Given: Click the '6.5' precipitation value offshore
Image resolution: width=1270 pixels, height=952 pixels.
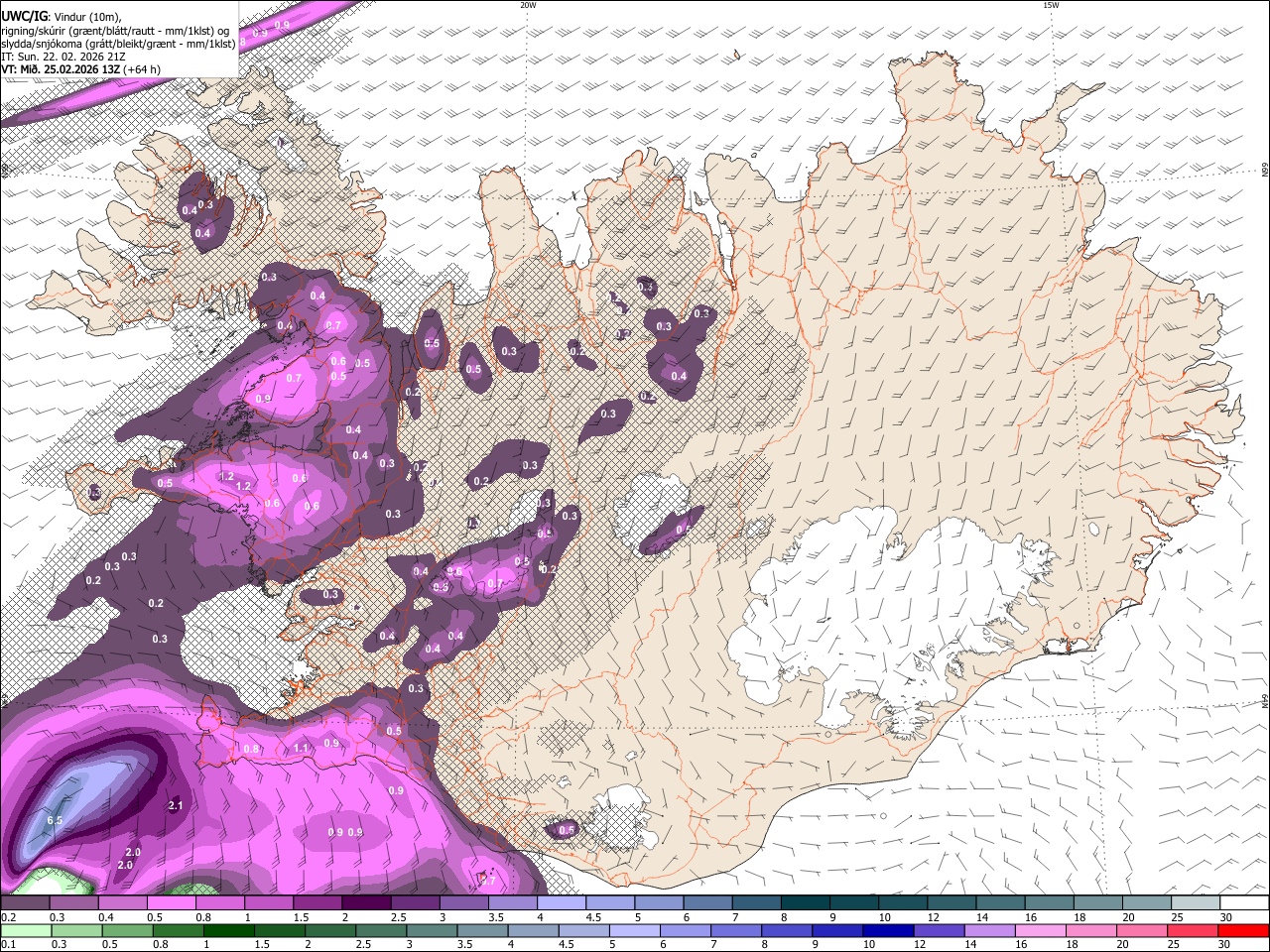Looking at the screenshot, I should tap(55, 821).
